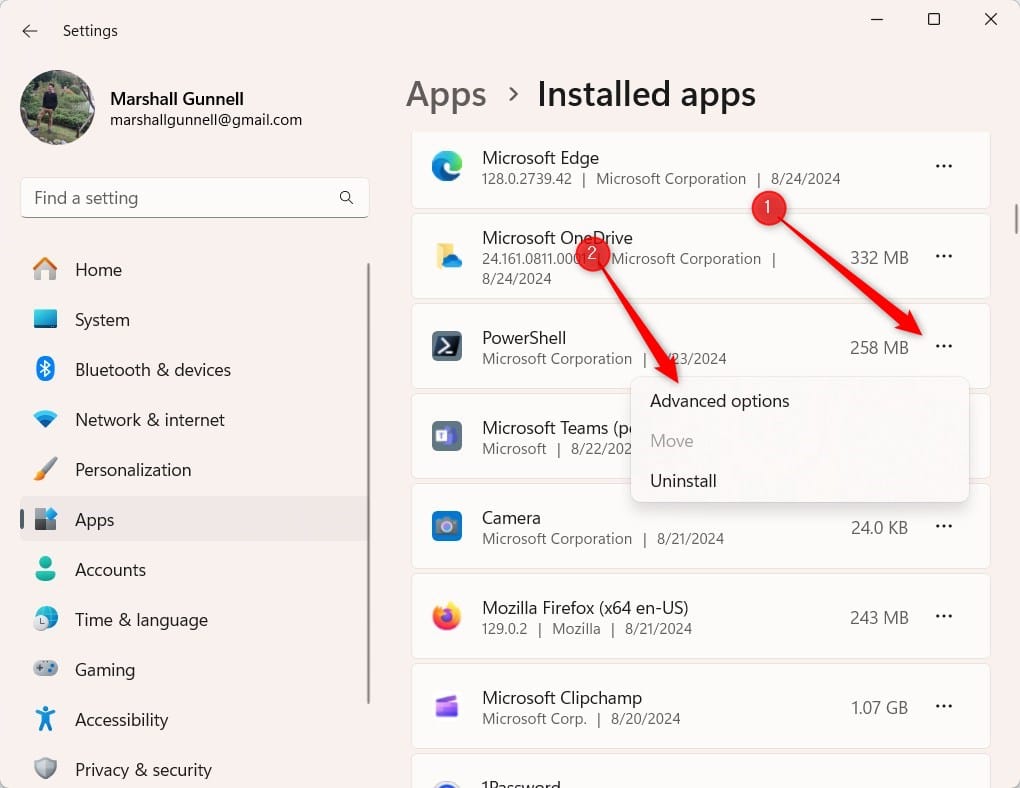Viewport: 1020px width, 788px height.
Task: Focus the Find a setting search box
Action: point(195,198)
